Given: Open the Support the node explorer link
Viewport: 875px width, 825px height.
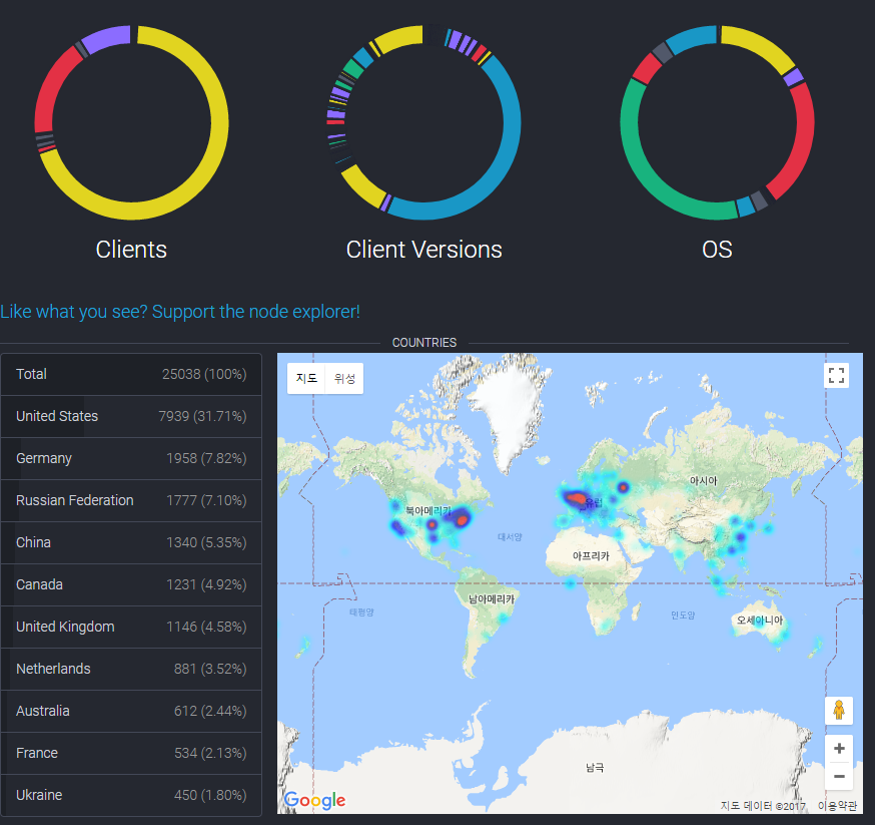Looking at the screenshot, I should (x=180, y=311).
